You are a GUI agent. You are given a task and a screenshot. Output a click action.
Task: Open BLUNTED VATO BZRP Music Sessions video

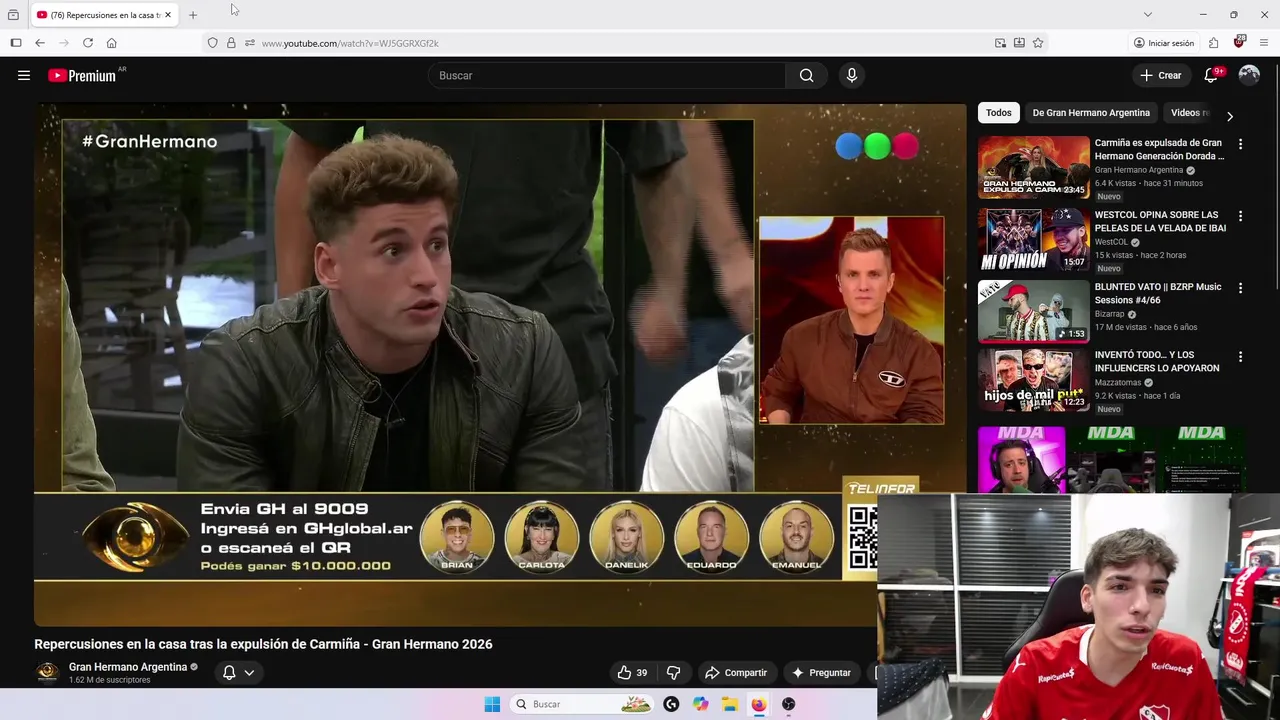pyautogui.click(x=1158, y=293)
